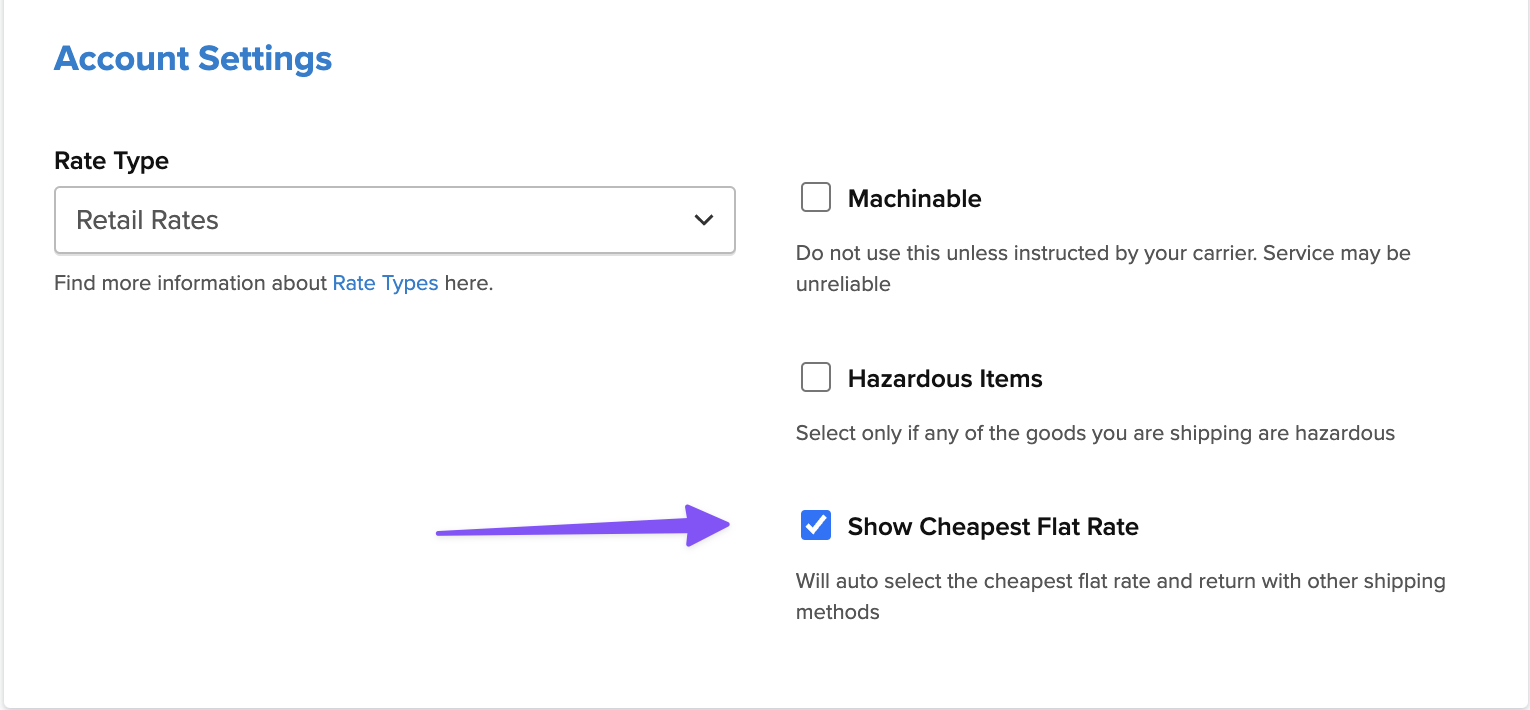Click the "Hazardous Items" label text

(945, 379)
